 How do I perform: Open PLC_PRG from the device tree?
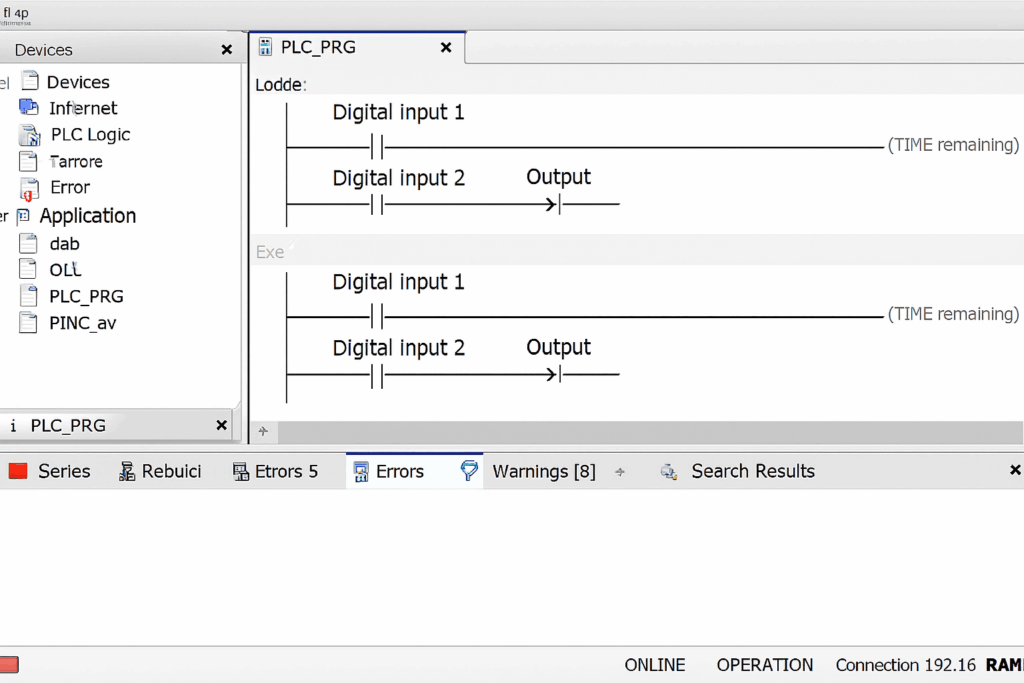pyautogui.click(x=86, y=296)
